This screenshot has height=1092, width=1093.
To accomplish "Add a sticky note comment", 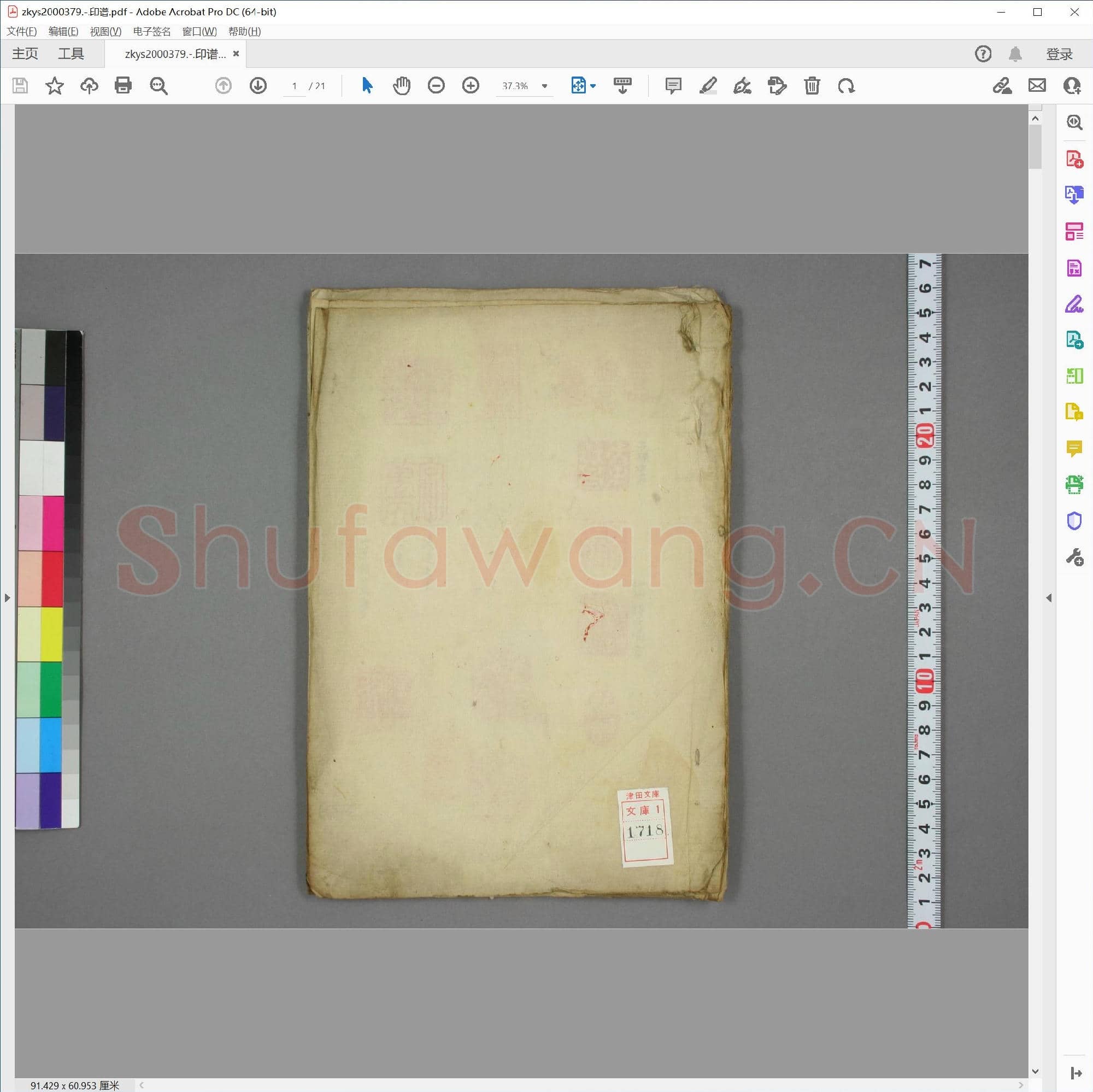I will pos(673,85).
